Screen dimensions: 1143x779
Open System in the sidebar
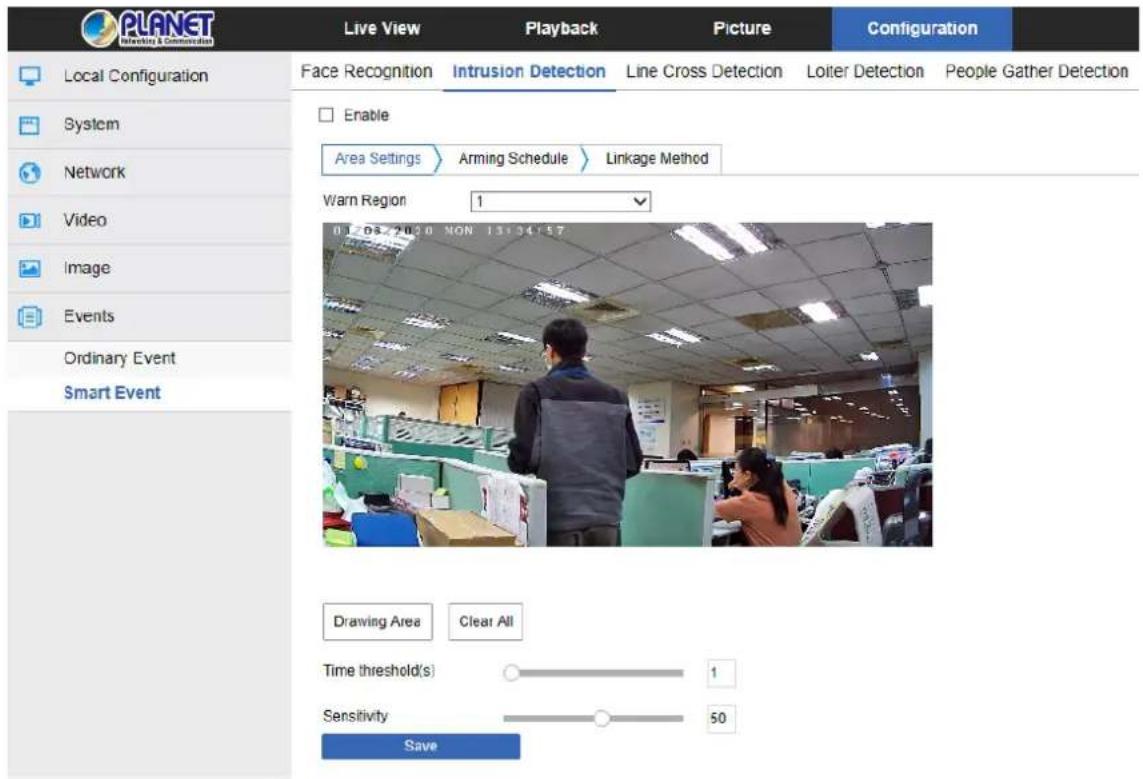click(149, 125)
